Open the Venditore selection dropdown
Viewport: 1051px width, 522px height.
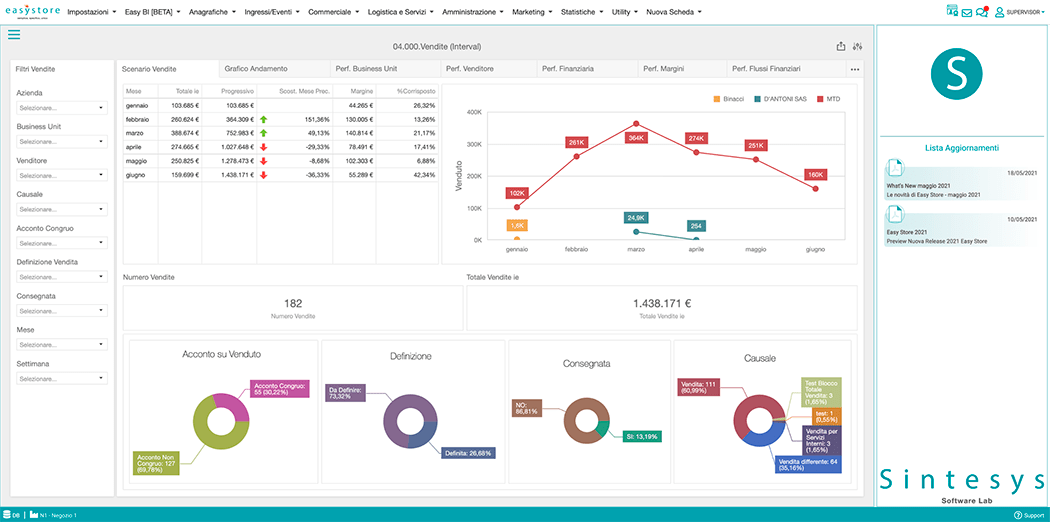[x=61, y=176]
